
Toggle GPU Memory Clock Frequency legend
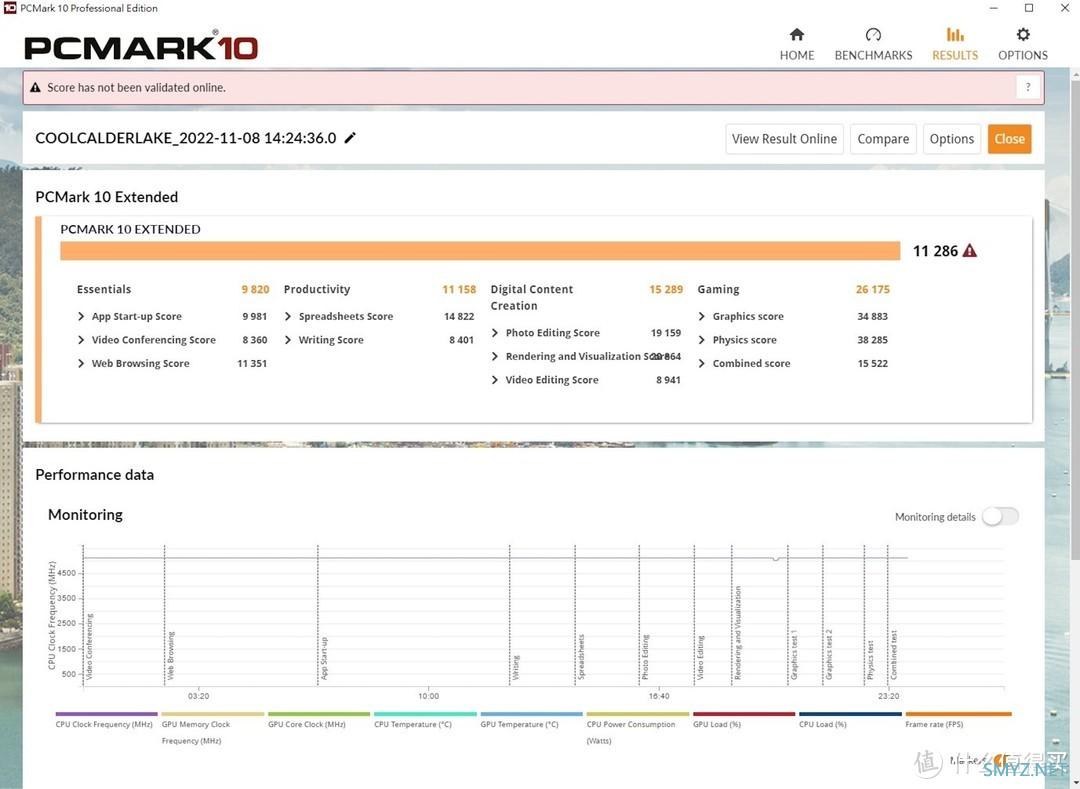point(213,714)
